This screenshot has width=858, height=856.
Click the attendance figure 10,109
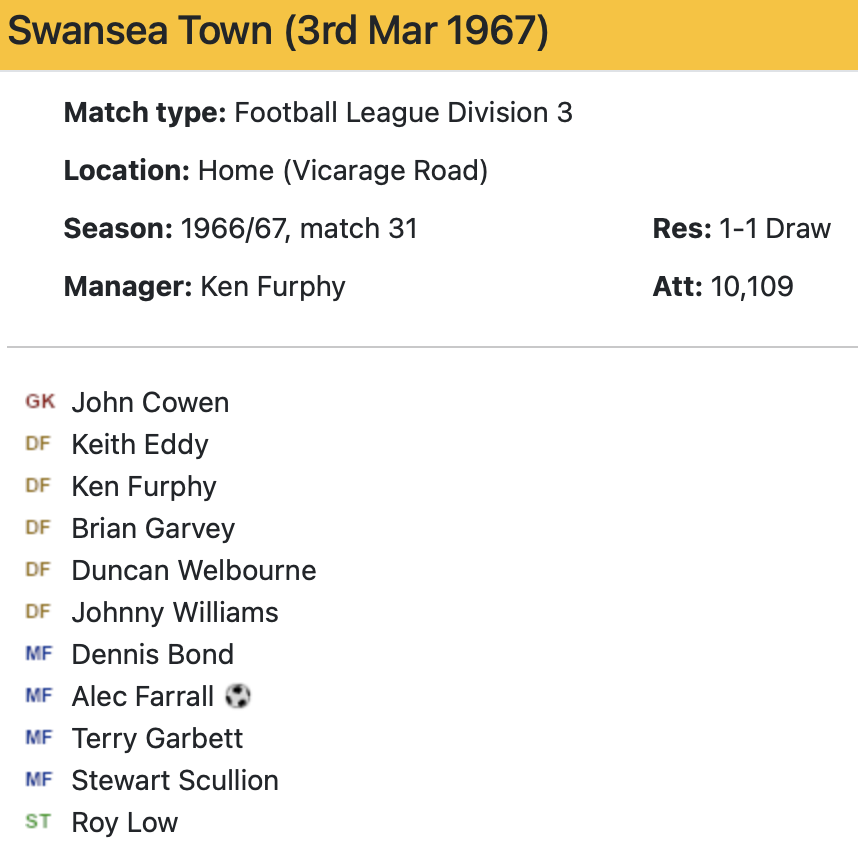coord(752,287)
